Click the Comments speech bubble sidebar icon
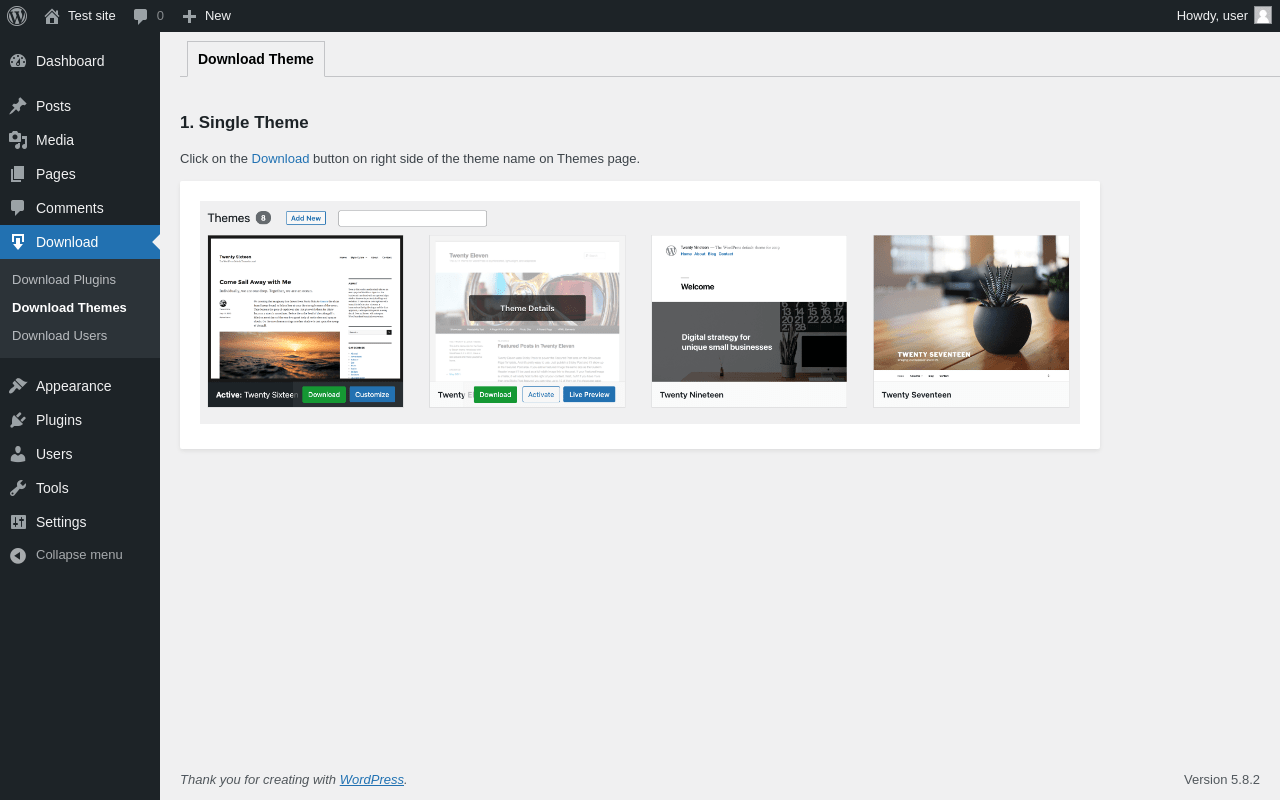The width and height of the screenshot is (1280, 800). coord(18,208)
